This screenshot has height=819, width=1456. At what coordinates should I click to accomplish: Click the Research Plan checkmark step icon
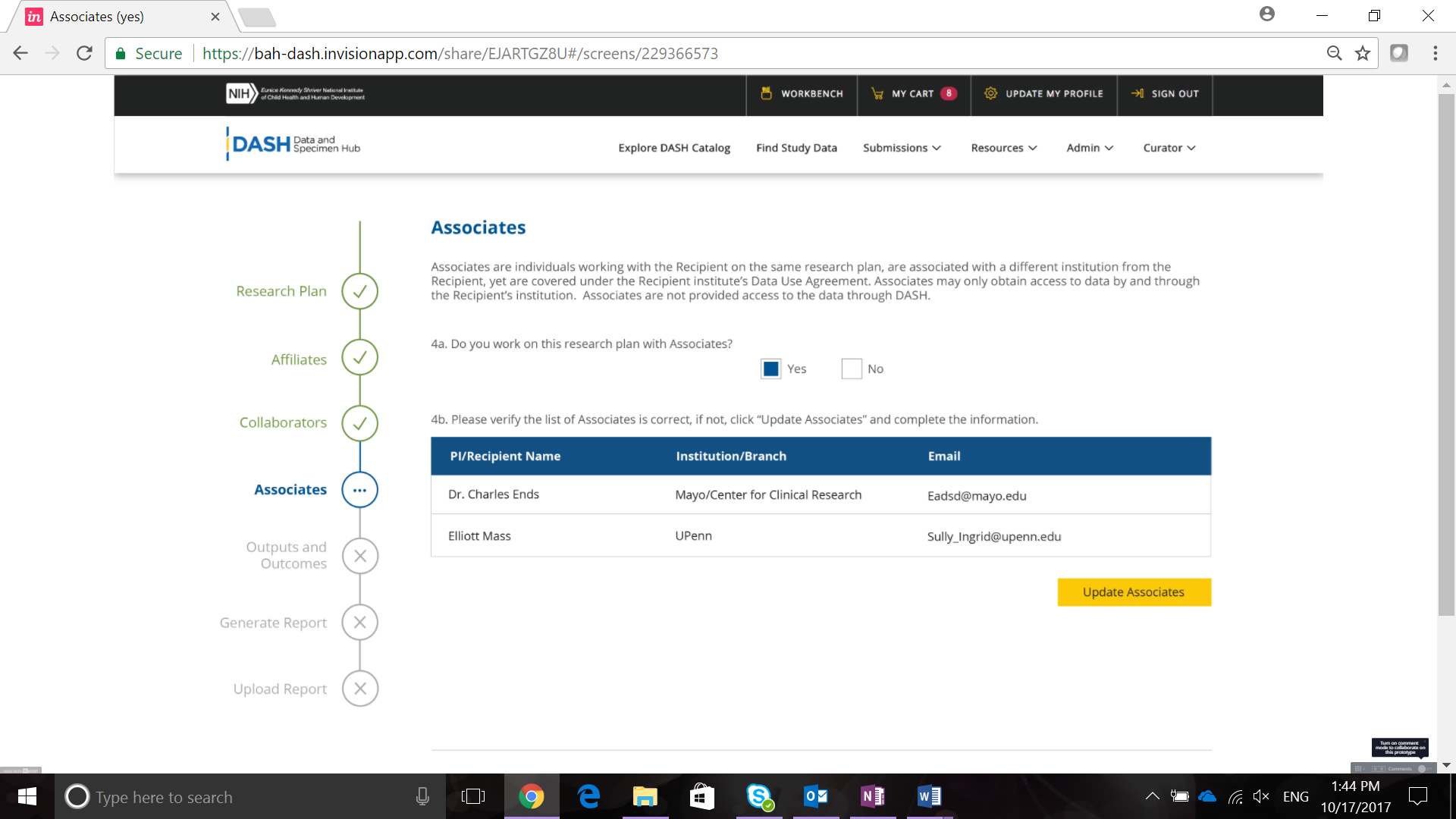[359, 291]
